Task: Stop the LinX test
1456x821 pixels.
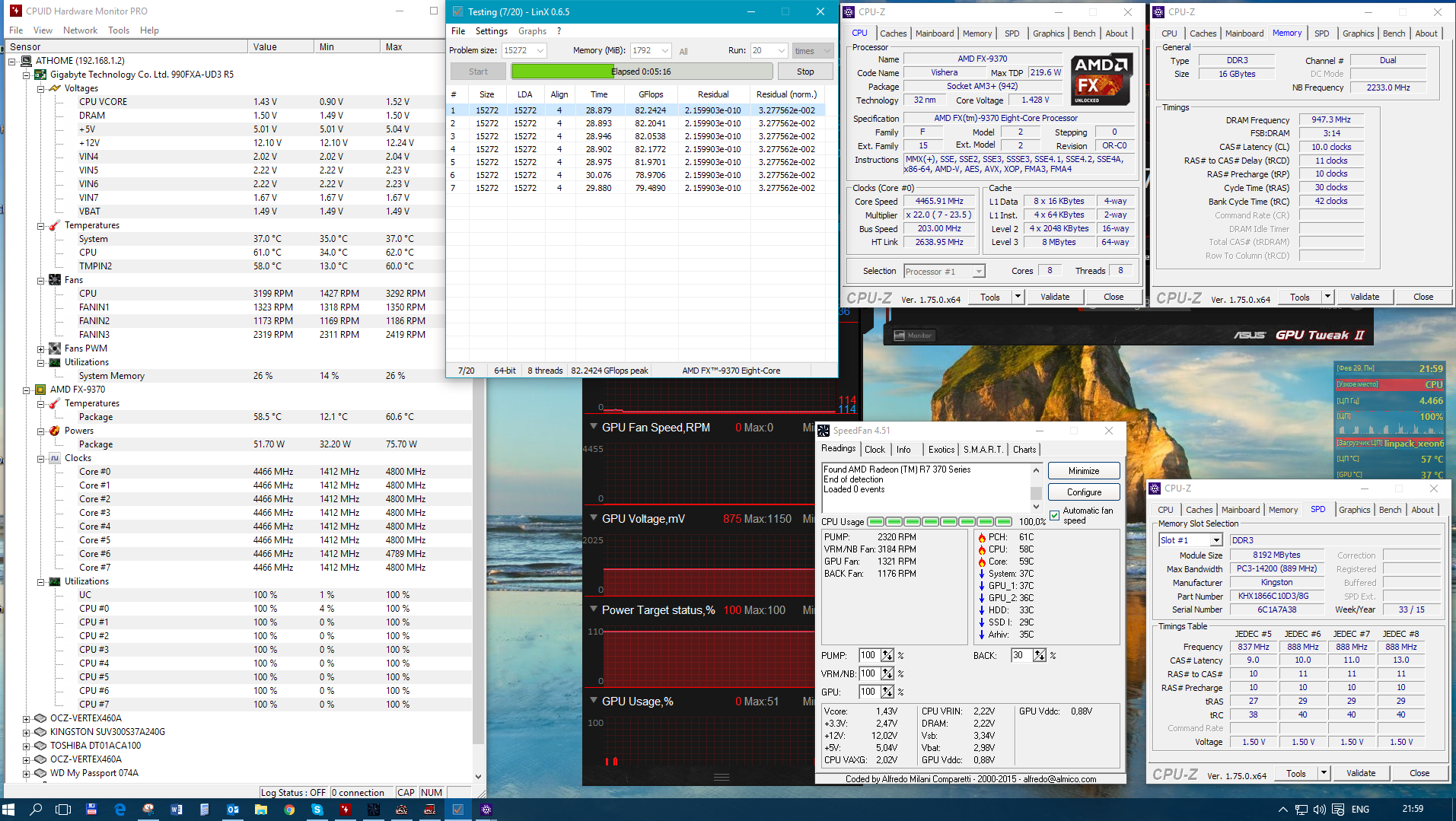Action: pos(805,72)
